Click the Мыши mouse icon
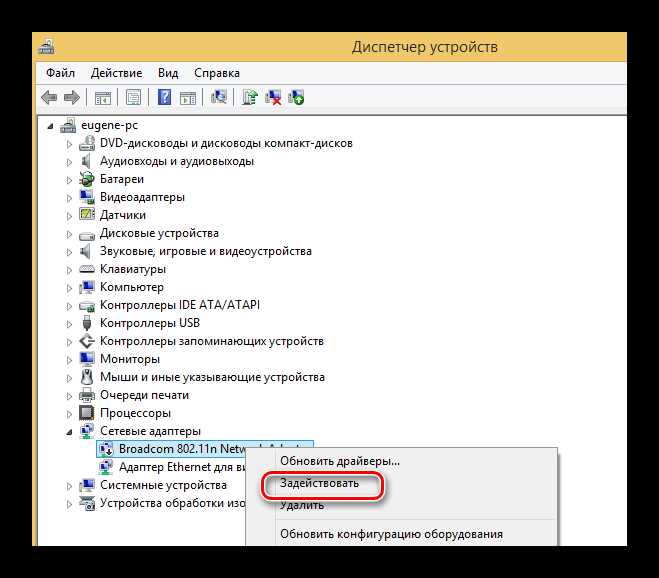659x578 pixels. (x=87, y=377)
